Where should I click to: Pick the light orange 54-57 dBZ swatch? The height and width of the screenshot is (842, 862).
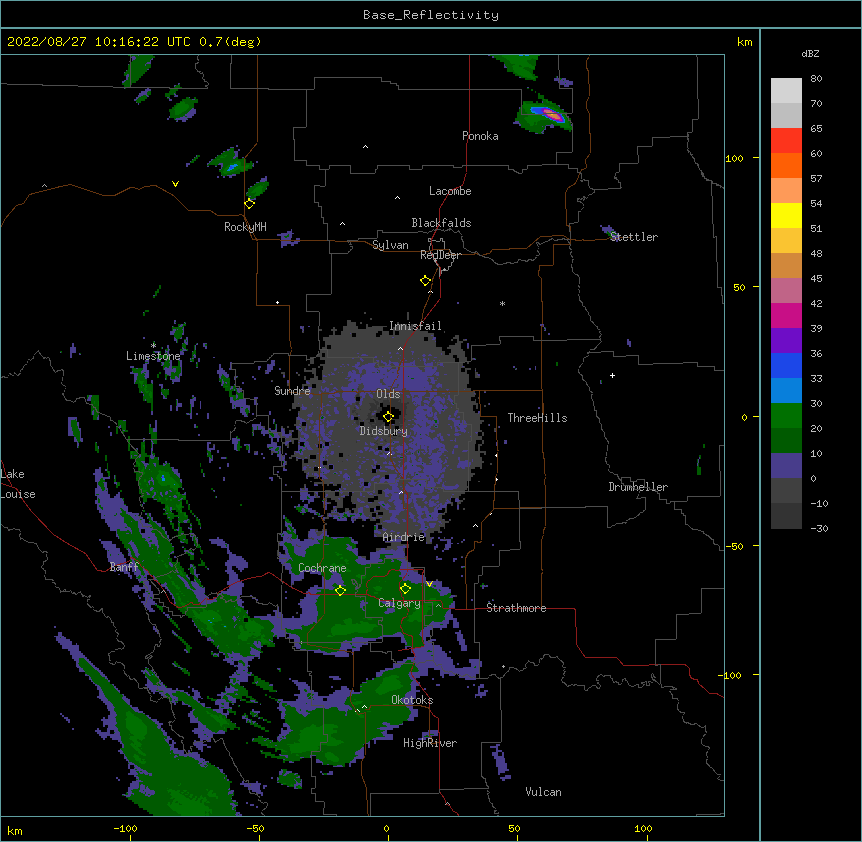pyautogui.click(x=786, y=190)
